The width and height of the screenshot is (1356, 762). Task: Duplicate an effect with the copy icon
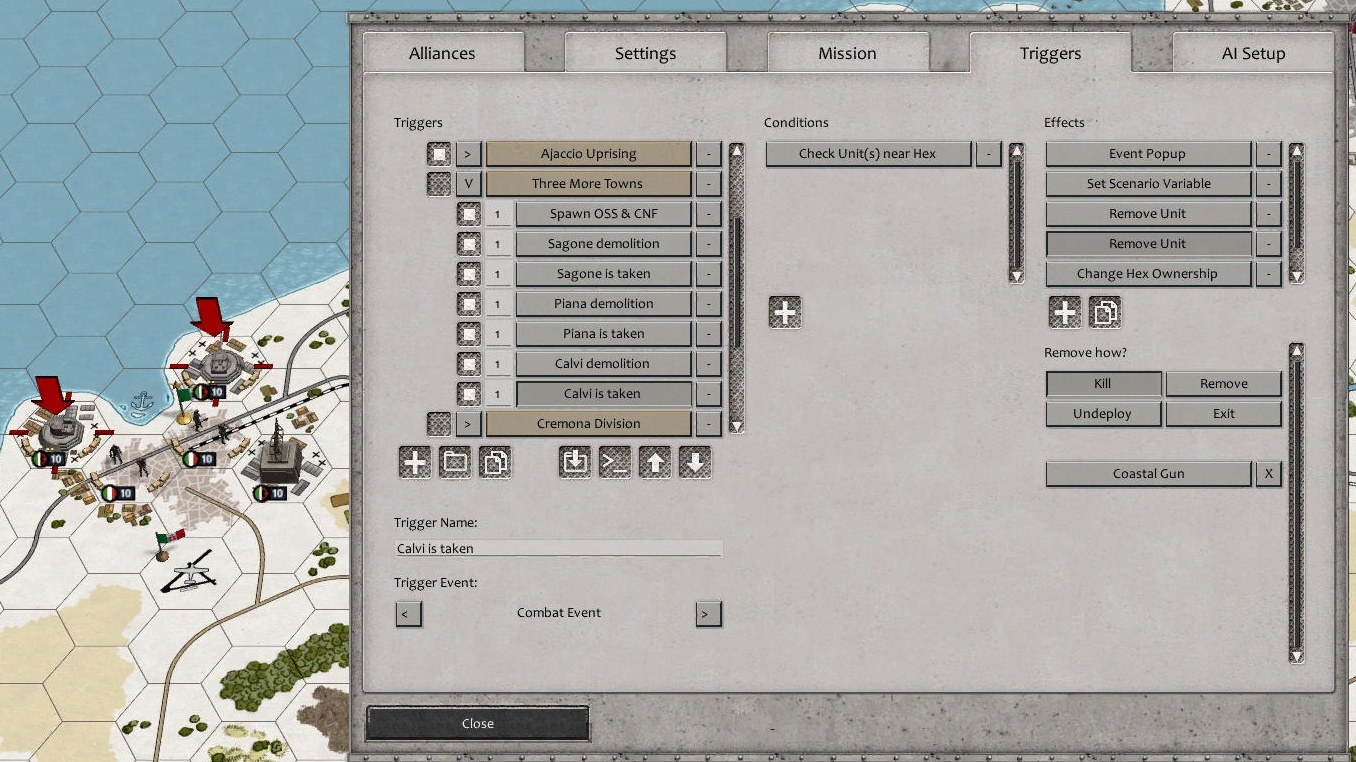pos(1103,312)
